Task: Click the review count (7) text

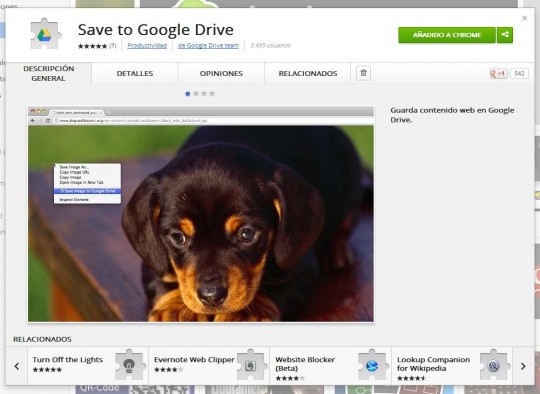Action: click(113, 45)
